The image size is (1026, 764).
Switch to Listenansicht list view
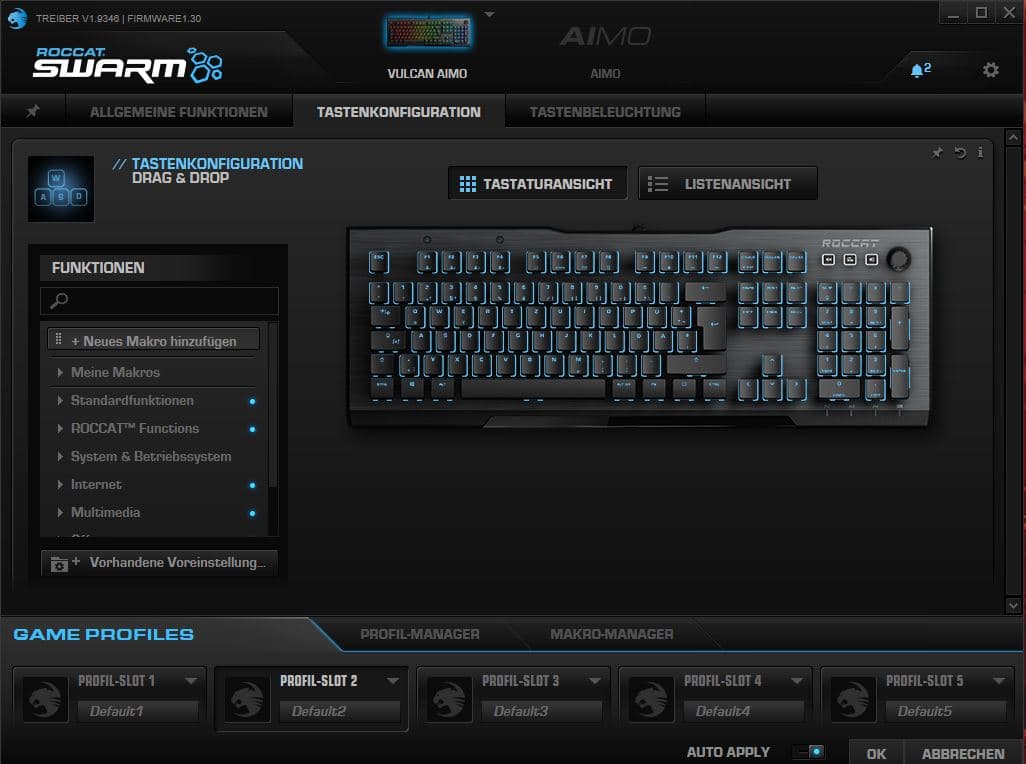[x=727, y=184]
